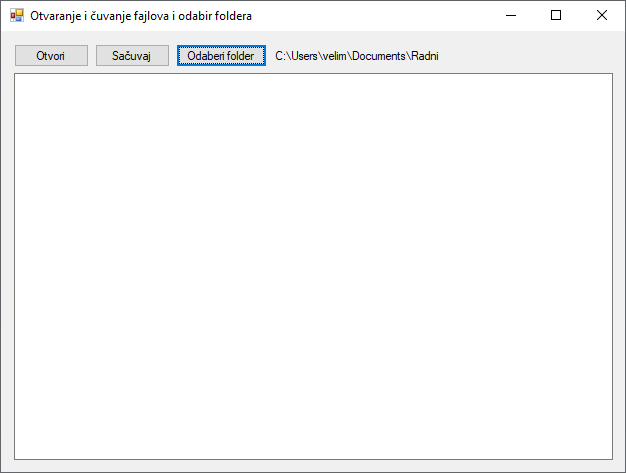This screenshot has width=626, height=473.
Task: Choose a folder via Odaberi folder
Action: point(221,56)
